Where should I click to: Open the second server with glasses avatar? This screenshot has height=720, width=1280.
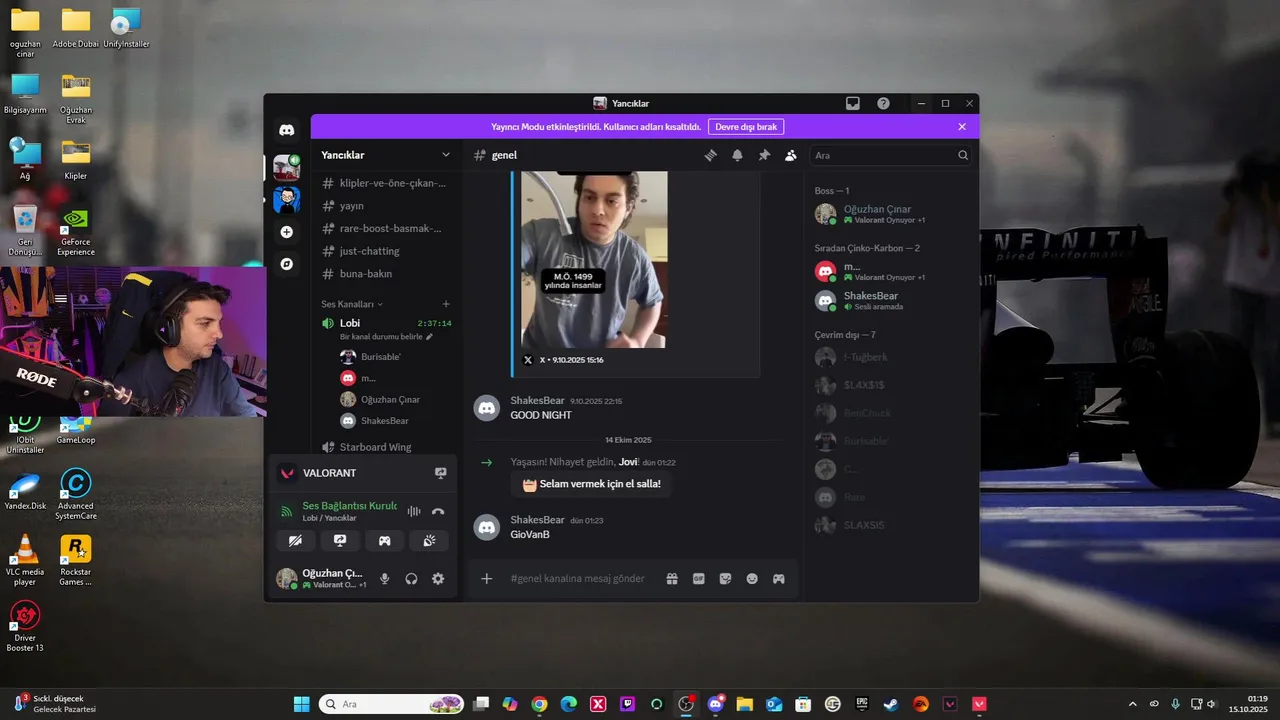[287, 199]
